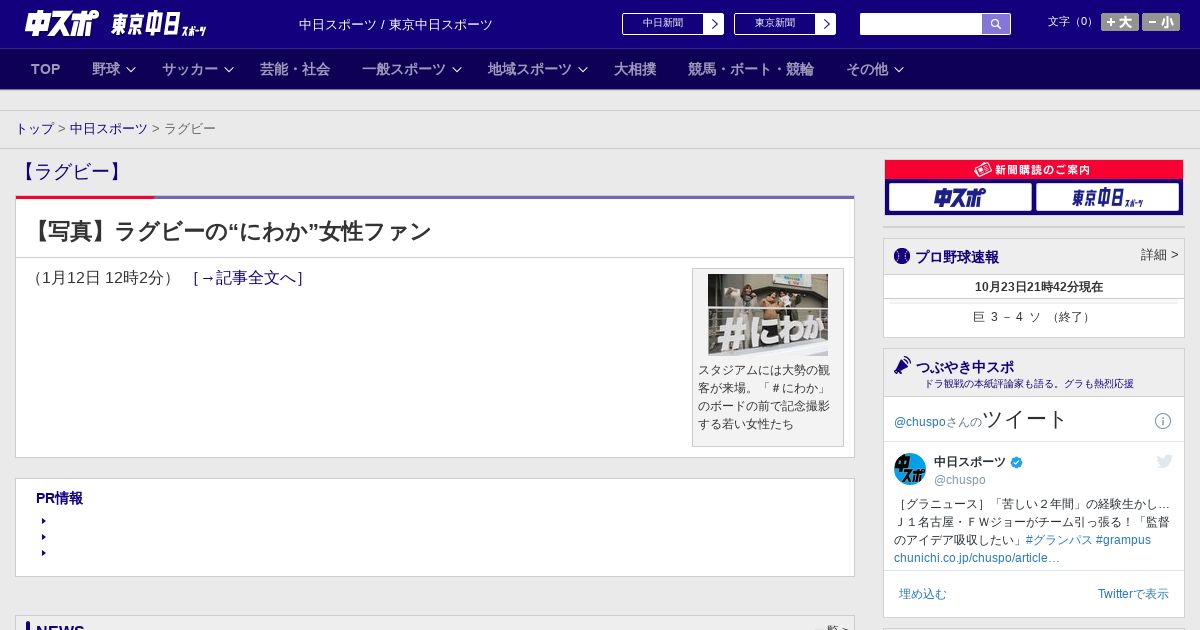Open the 一般スポーツ navigation menu
Image resolution: width=1200 pixels, height=630 pixels.
pyautogui.click(x=404, y=69)
